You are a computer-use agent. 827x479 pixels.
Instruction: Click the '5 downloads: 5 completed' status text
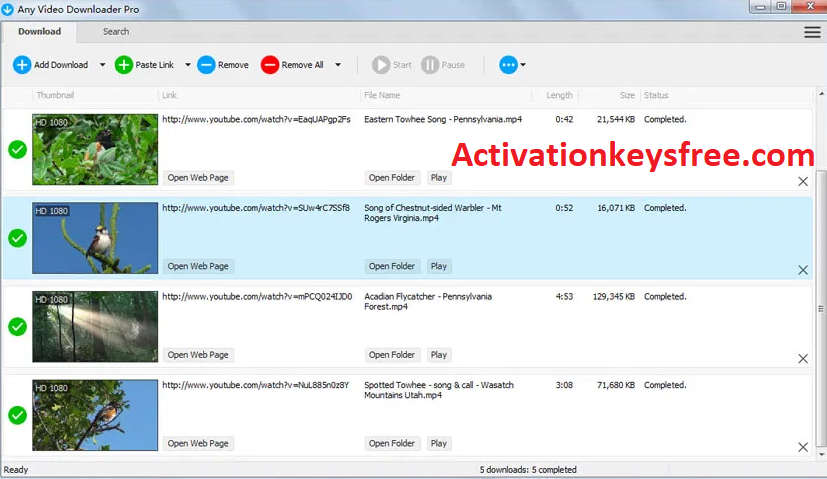528,470
